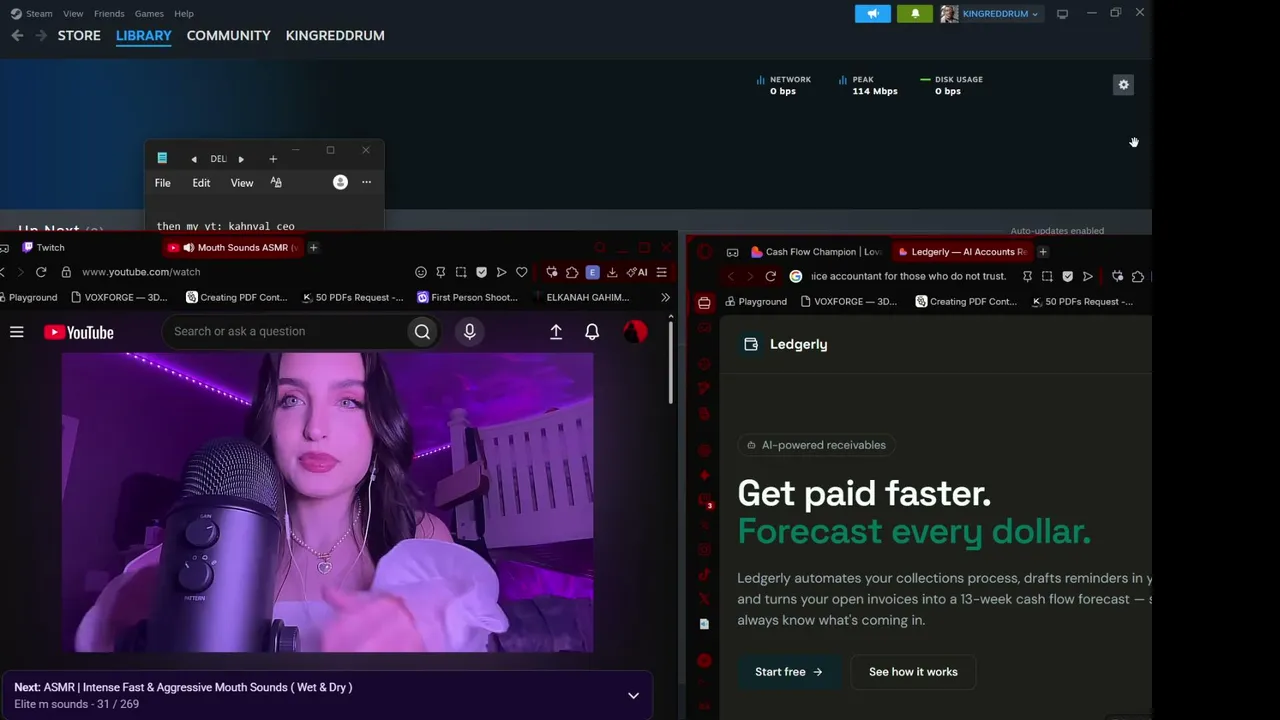Open YouTube hamburger guide menu

[17, 332]
